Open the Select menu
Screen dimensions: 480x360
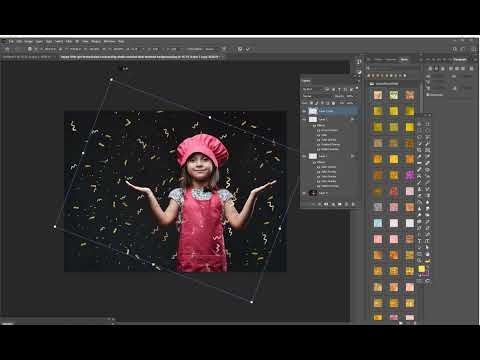click(59, 41)
